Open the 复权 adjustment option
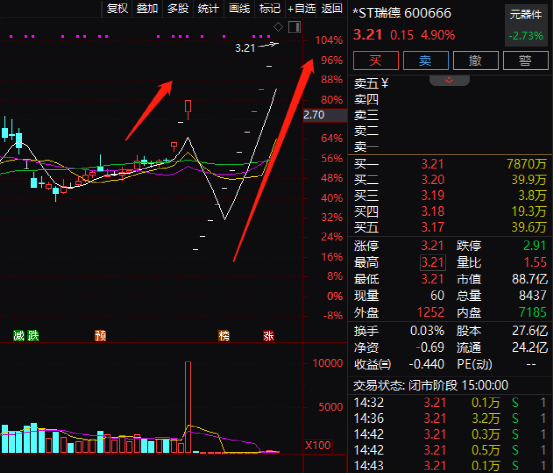Viewport: 553px width, 473px height. point(117,8)
